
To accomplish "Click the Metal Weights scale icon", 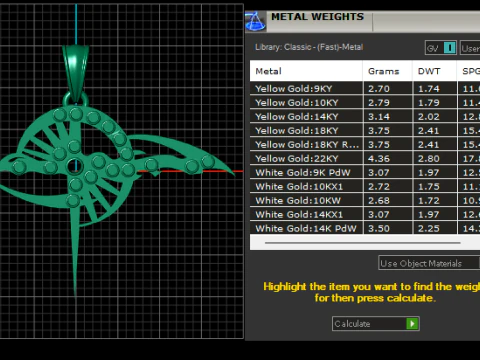I will point(255,21).
